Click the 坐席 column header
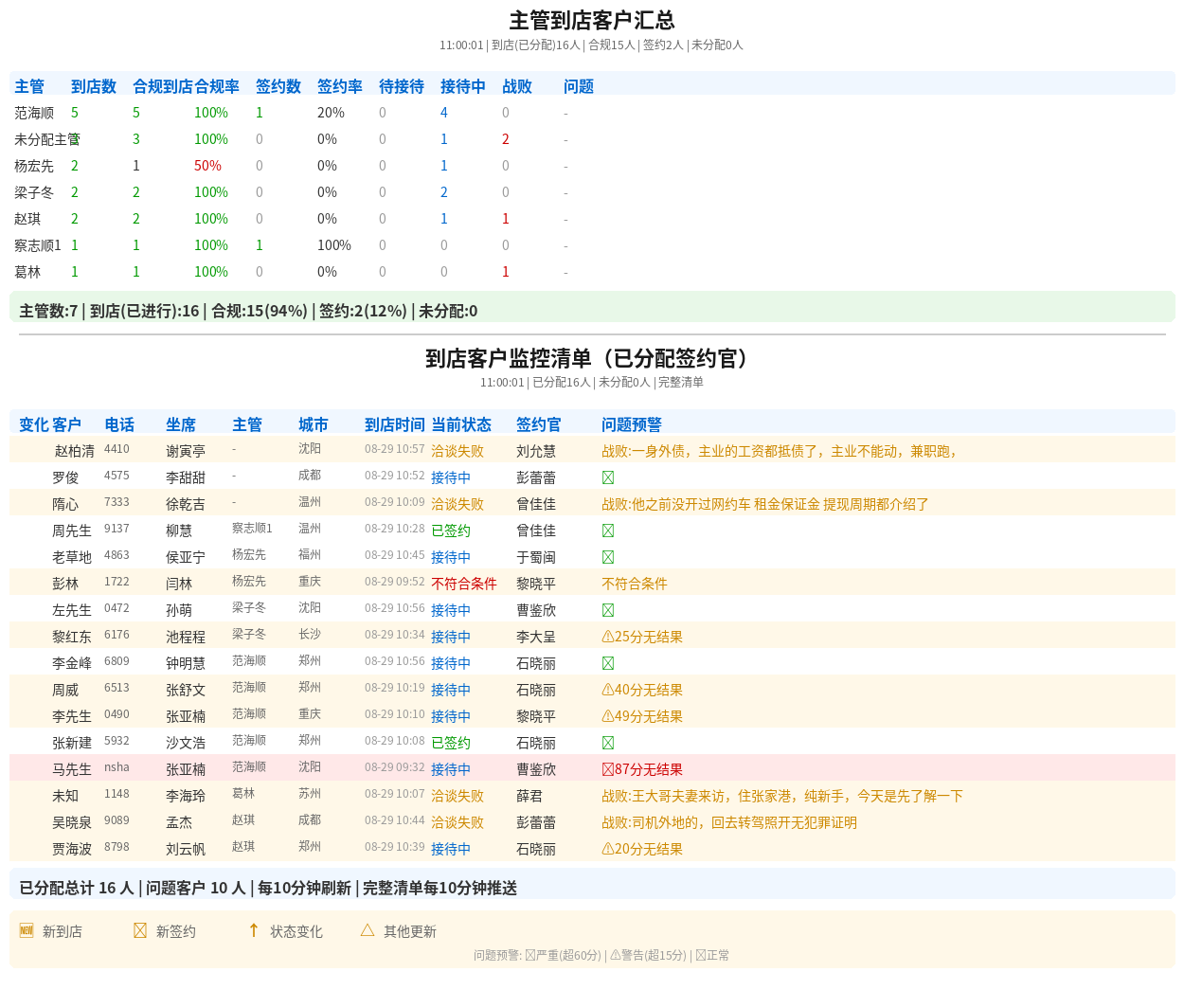This screenshot has height=1008, width=1184. pos(181,424)
